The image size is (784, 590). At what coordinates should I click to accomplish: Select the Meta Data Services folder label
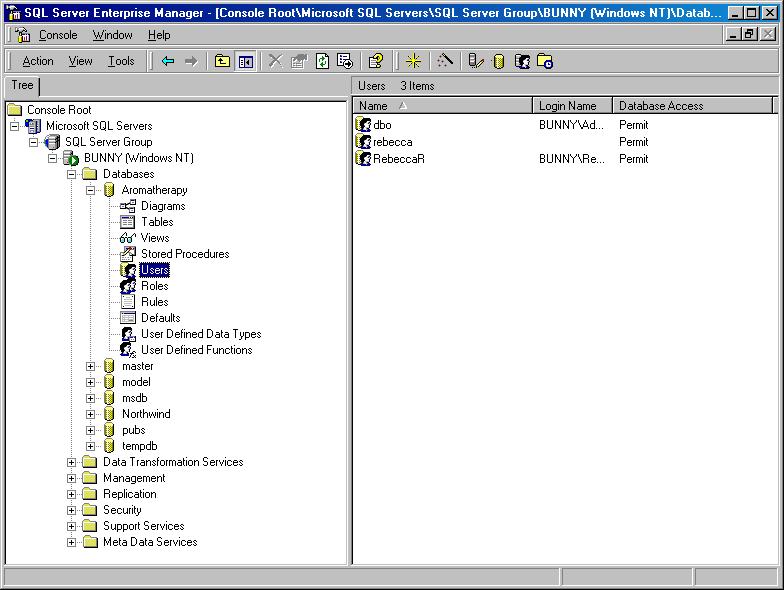pos(150,542)
